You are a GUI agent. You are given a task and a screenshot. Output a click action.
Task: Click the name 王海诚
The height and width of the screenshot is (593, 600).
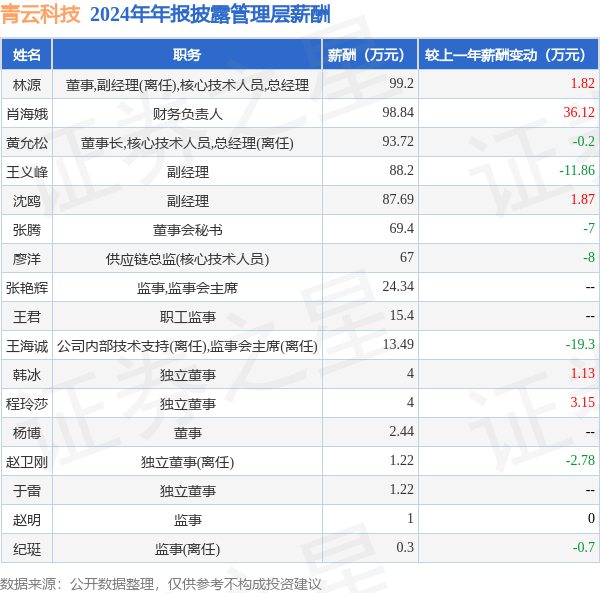tap(27, 346)
